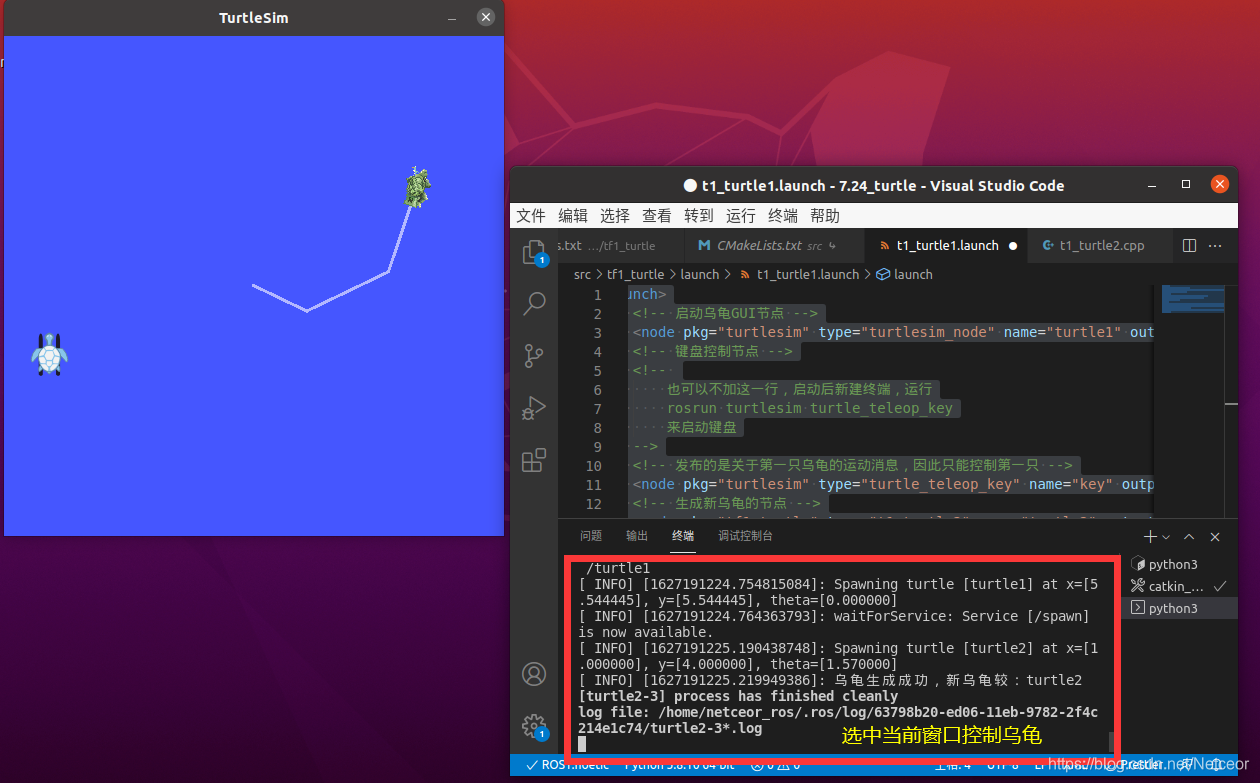
Task: Minimize the TurtleSim window
Action: coord(452,18)
